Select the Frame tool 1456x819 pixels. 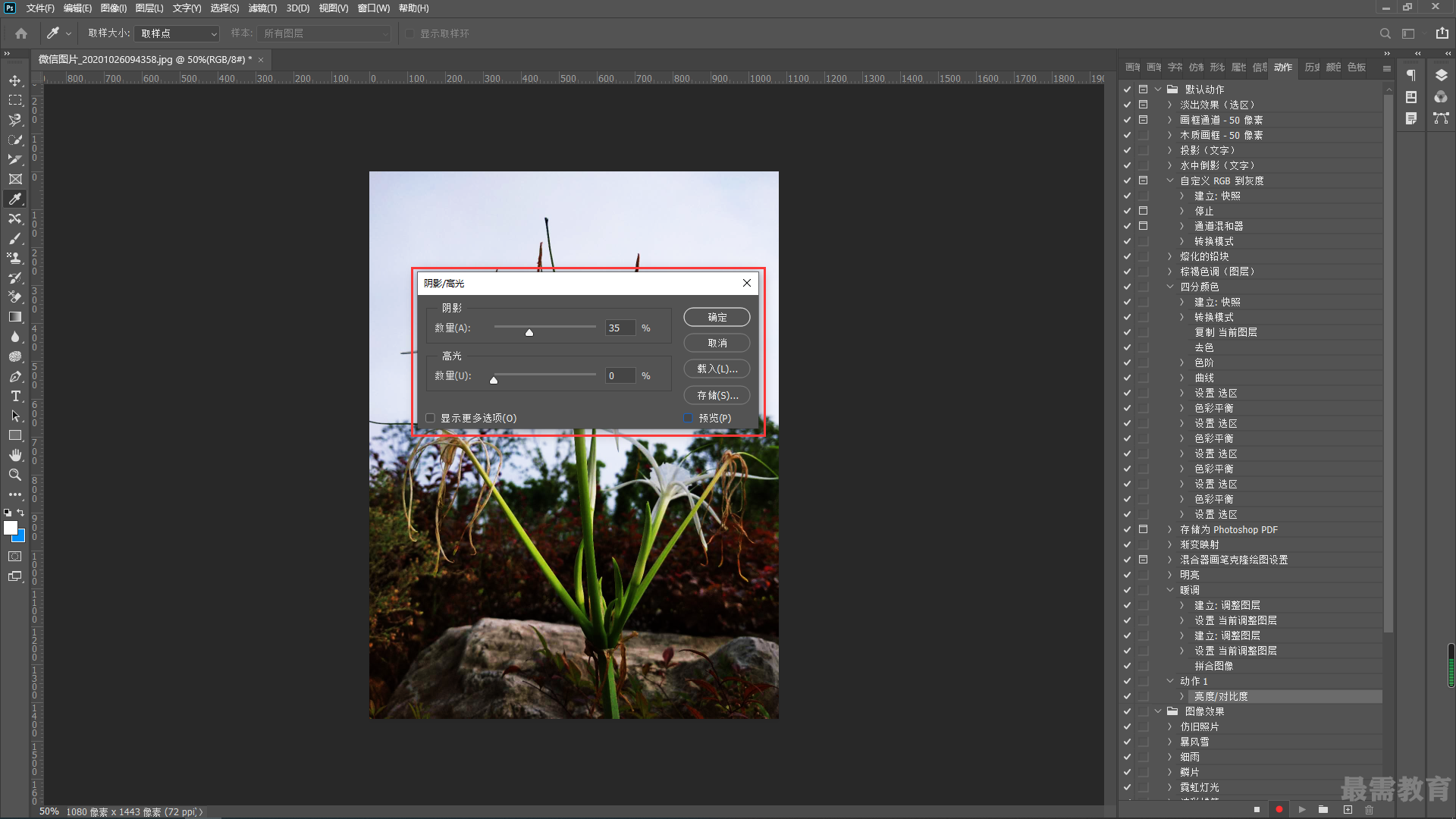[x=15, y=179]
